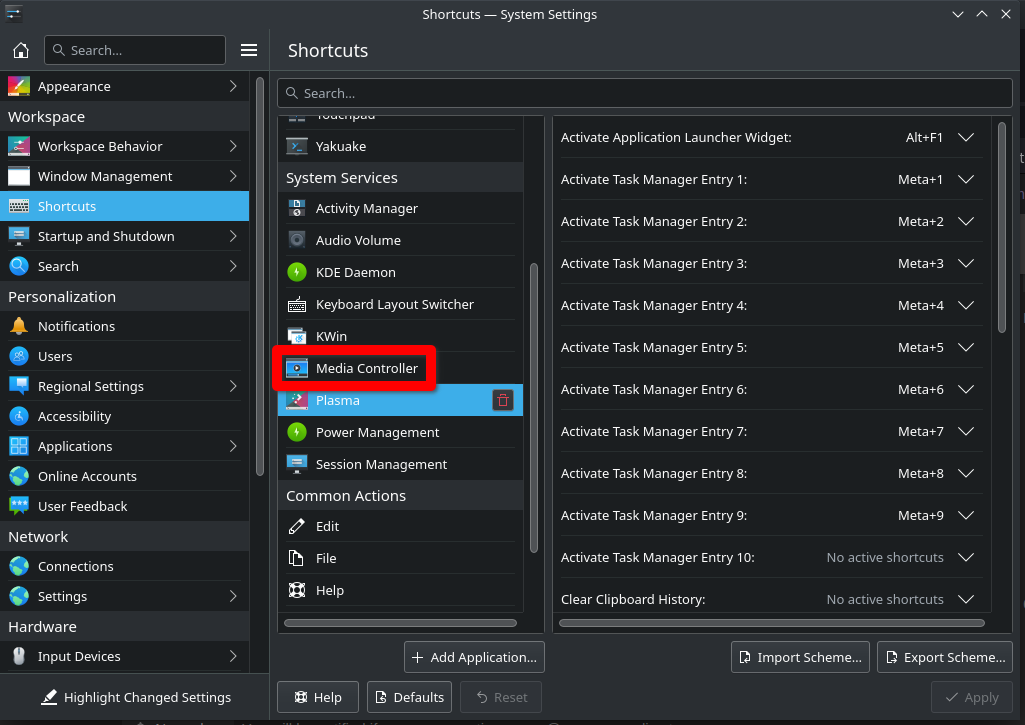Click the Appearance icon in the sidebar
The width and height of the screenshot is (1025, 725).
pos(19,86)
